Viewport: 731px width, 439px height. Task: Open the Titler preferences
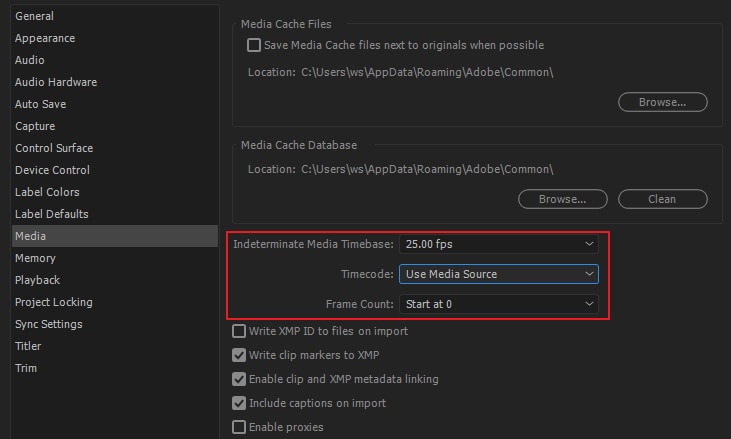tap(28, 346)
